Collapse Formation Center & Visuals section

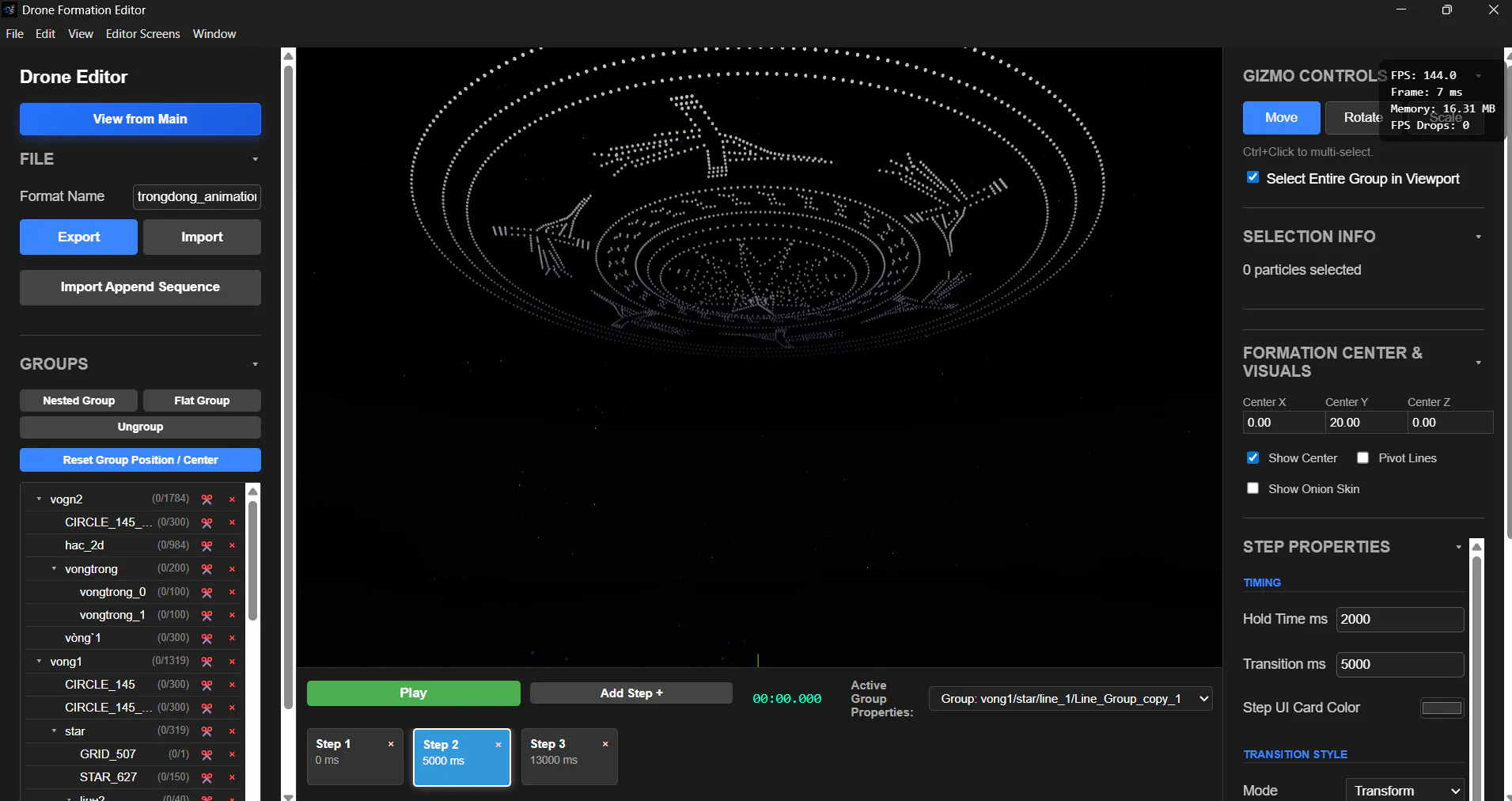coord(1478,363)
